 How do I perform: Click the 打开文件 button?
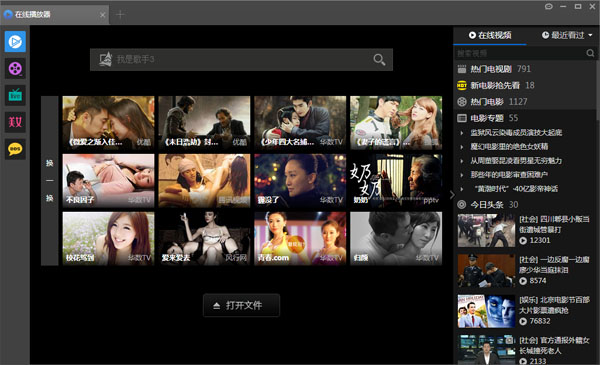coord(241,305)
